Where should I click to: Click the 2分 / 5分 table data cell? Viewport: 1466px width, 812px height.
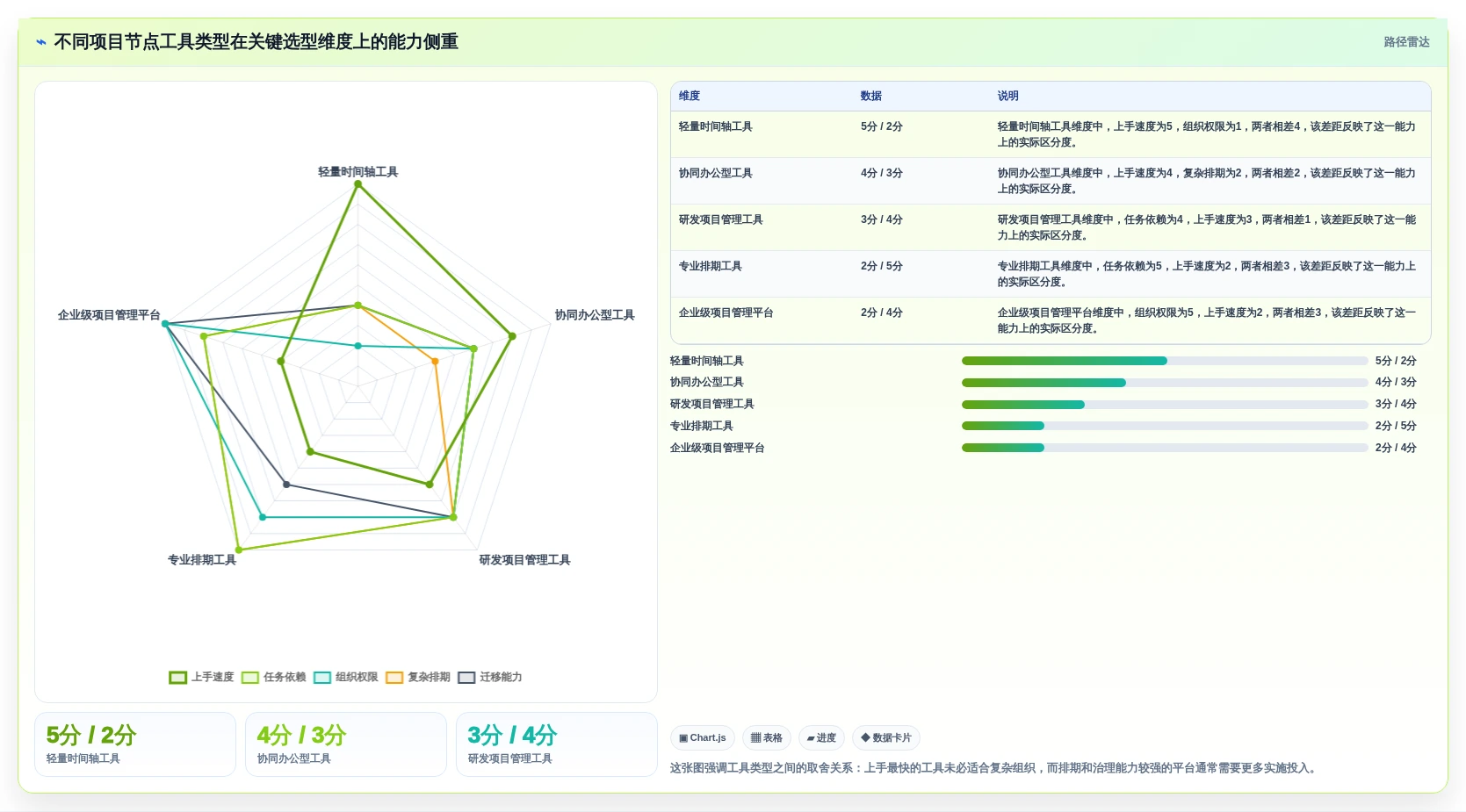point(881,266)
